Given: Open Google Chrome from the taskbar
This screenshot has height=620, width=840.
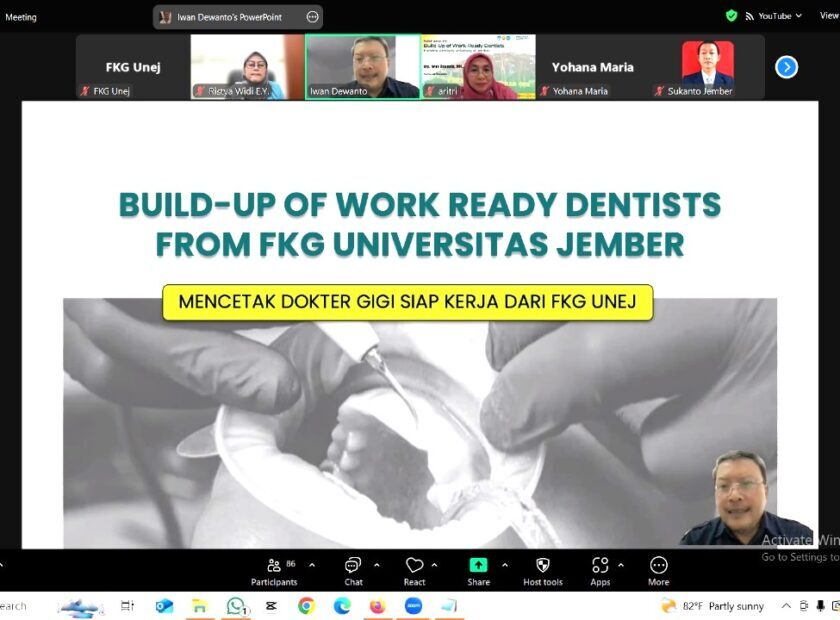Looking at the screenshot, I should tap(306, 606).
